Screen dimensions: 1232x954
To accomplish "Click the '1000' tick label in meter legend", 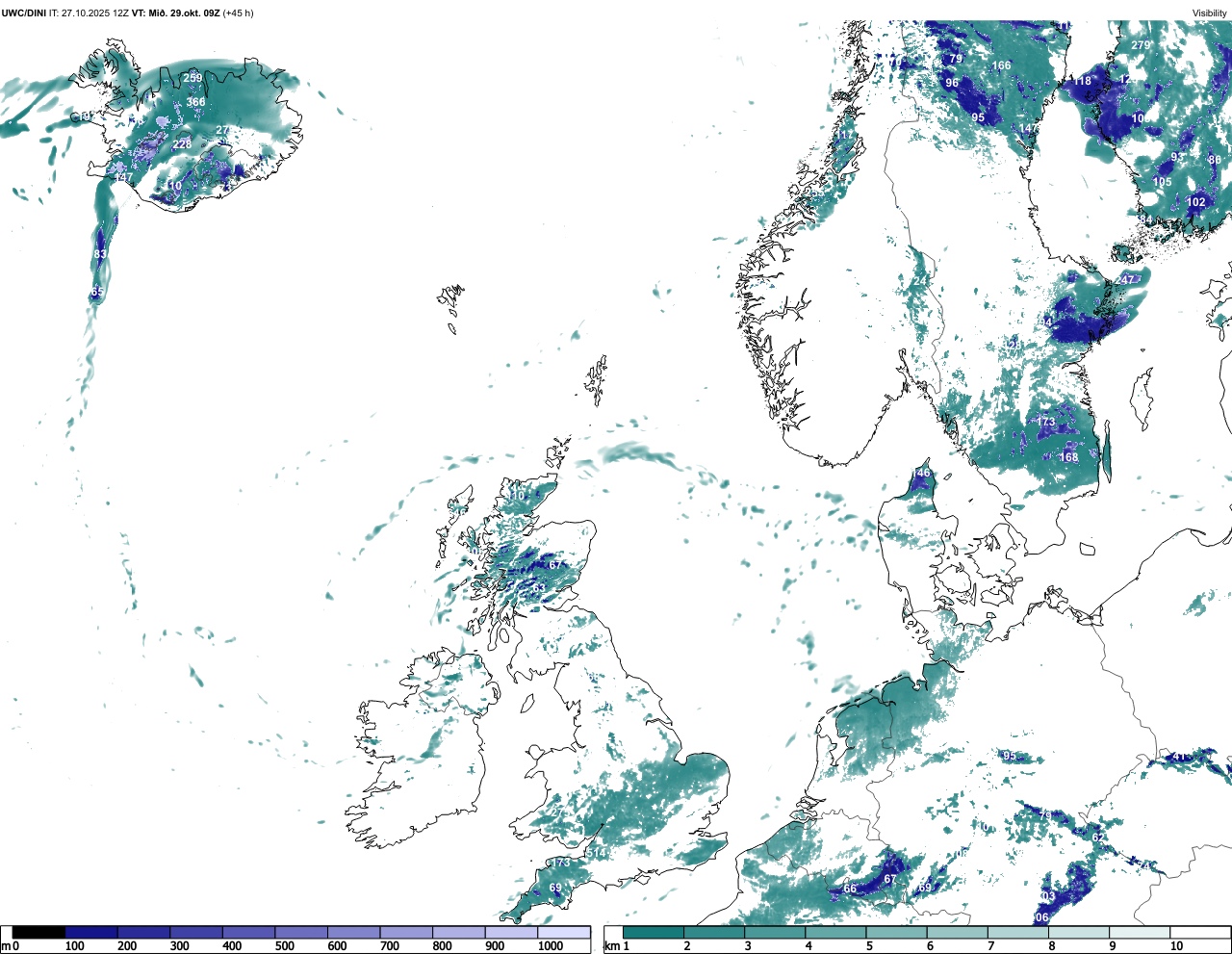I will 551,946.
